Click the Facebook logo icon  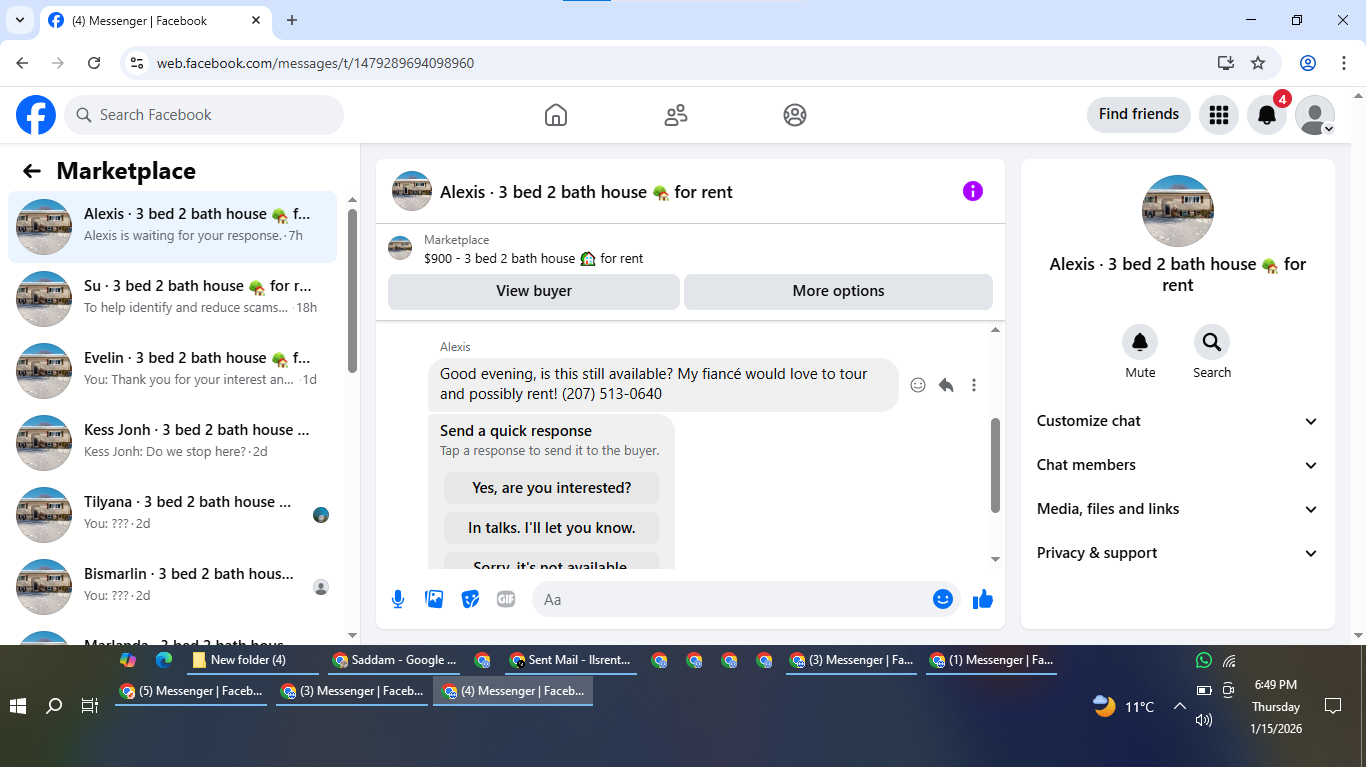36,115
